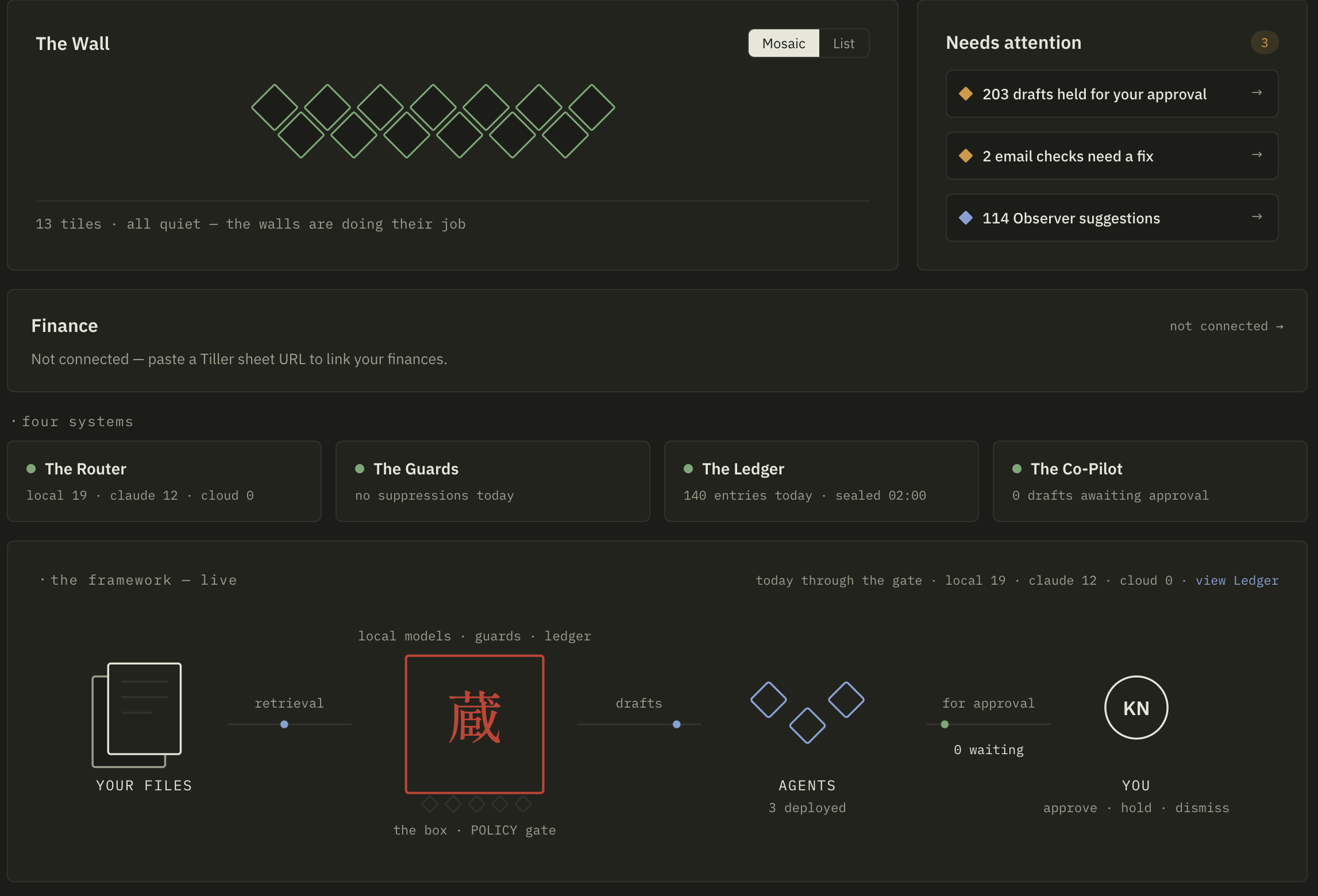Open The Guards system card
The image size is (1318, 896).
(x=493, y=481)
